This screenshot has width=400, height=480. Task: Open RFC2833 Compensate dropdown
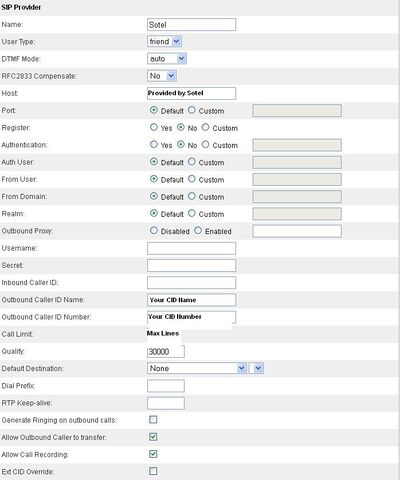pyautogui.click(x=162, y=76)
